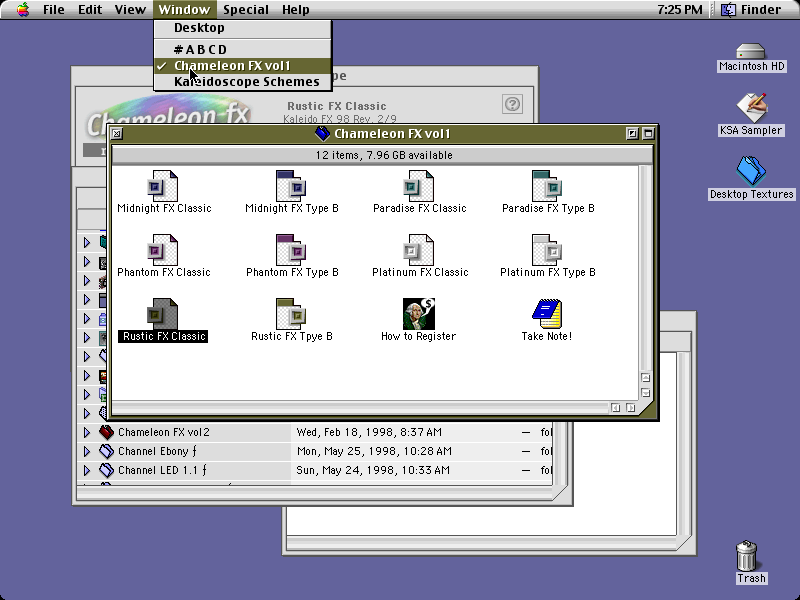Open the Special menu
Image resolution: width=800 pixels, height=600 pixels.
click(246, 9)
